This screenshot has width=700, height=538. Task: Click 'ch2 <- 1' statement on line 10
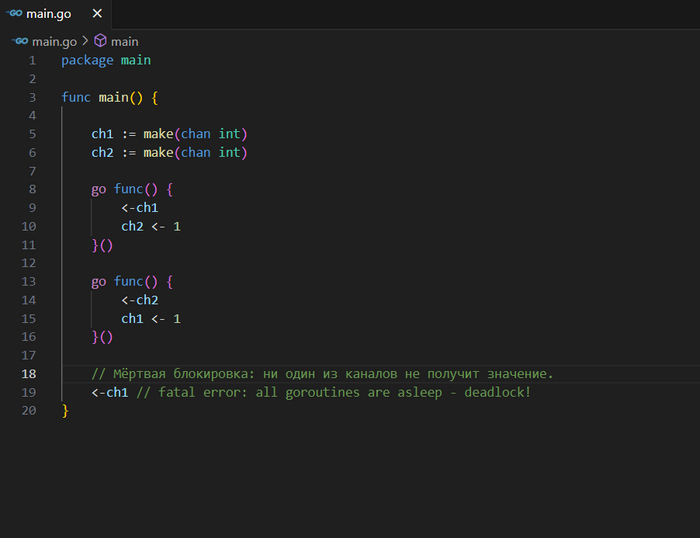pos(151,226)
